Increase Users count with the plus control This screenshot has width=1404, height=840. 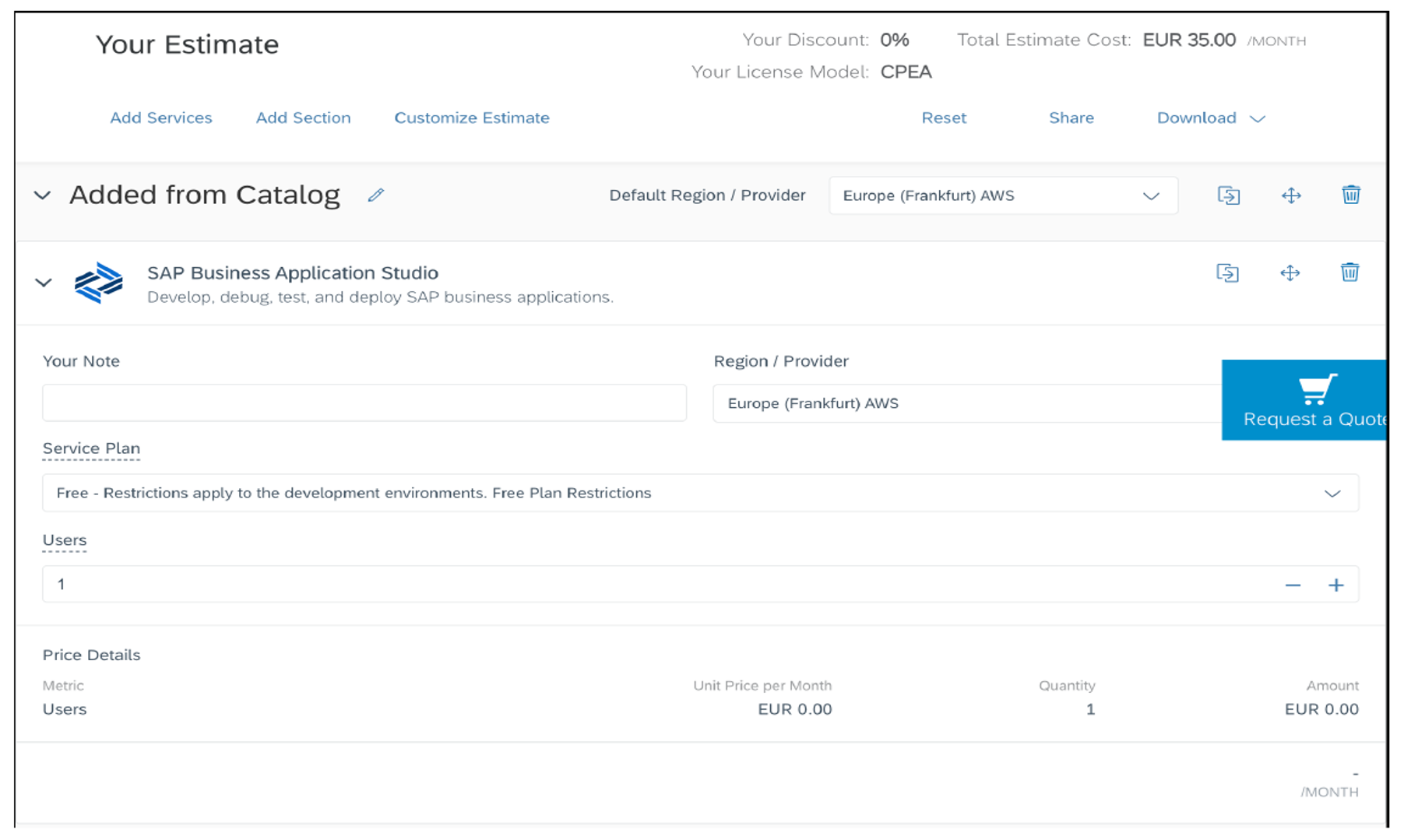pos(1336,584)
